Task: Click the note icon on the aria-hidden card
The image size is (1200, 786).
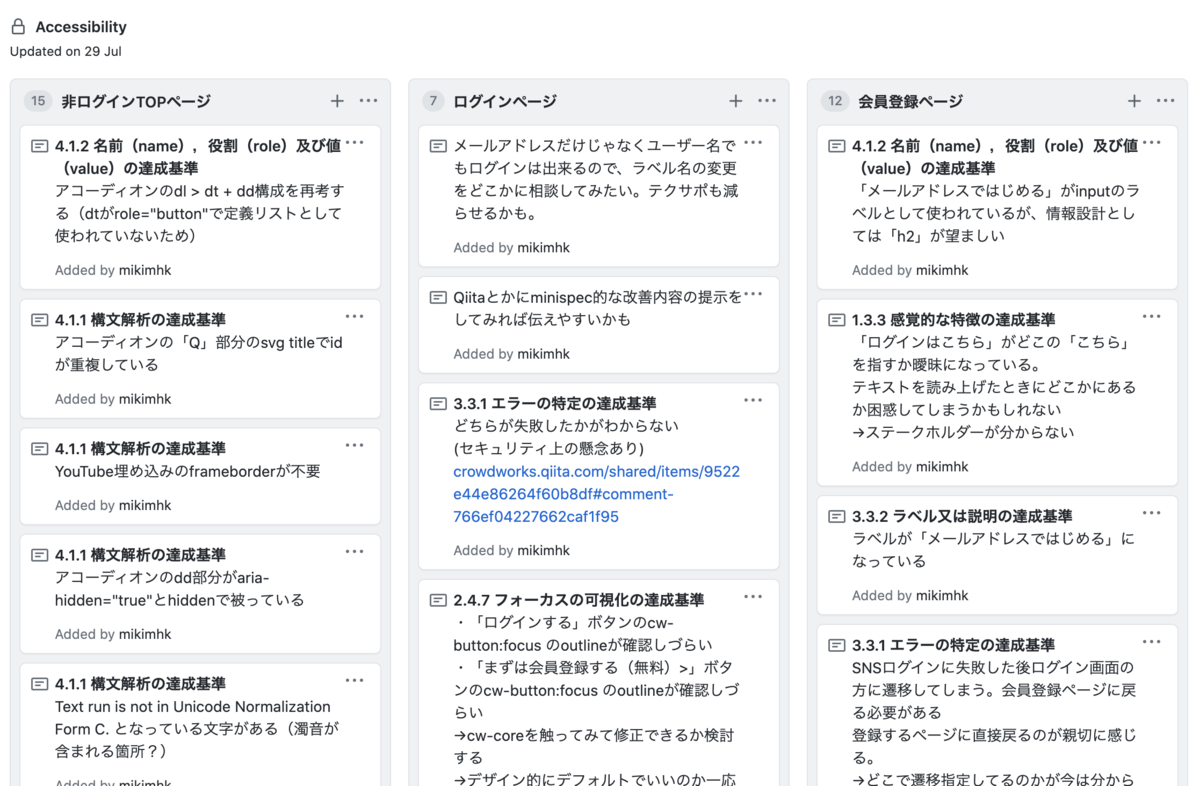Action: (x=38, y=556)
